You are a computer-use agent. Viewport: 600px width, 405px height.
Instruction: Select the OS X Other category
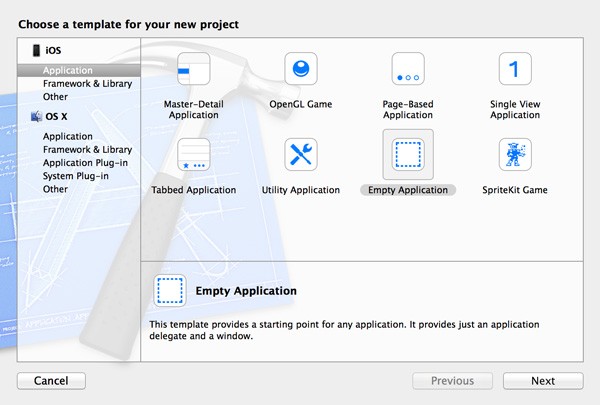55,189
